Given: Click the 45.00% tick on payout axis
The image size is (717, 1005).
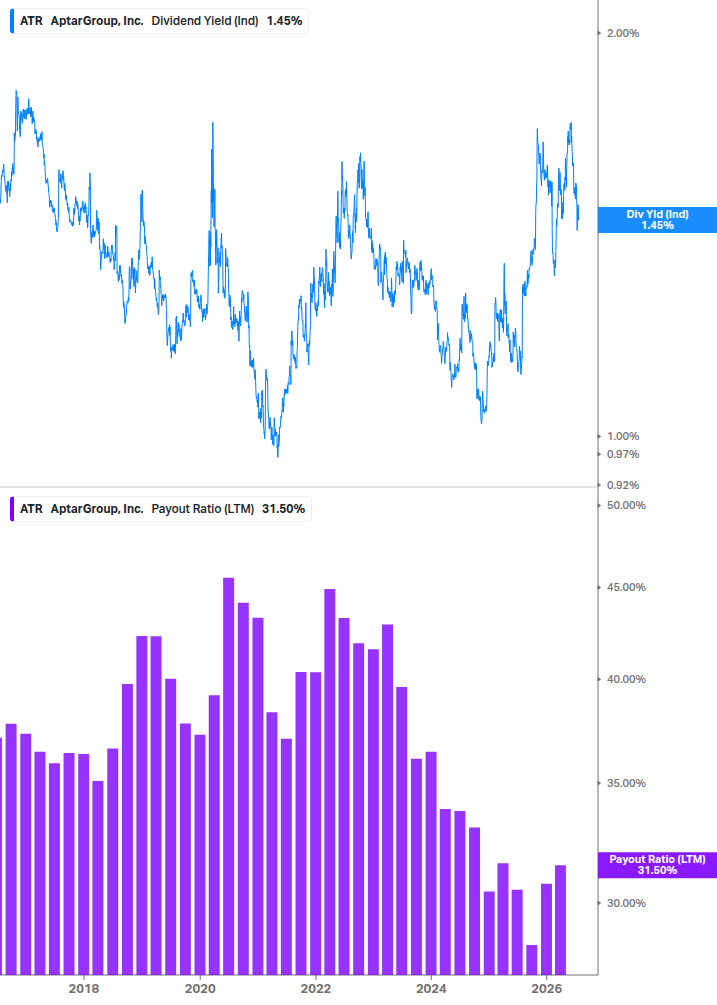Looking at the screenshot, I should pos(626,587).
